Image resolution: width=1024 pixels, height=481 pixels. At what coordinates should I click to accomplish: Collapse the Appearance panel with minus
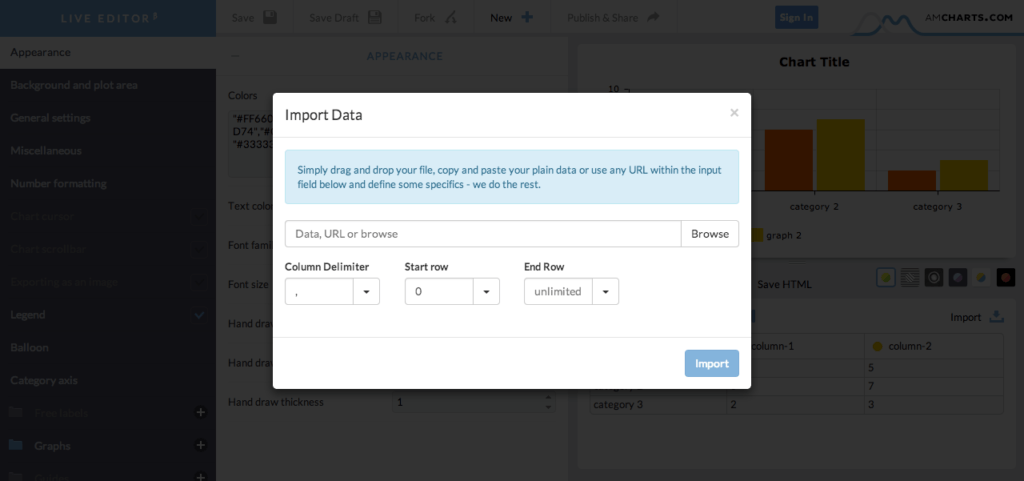pyautogui.click(x=235, y=56)
